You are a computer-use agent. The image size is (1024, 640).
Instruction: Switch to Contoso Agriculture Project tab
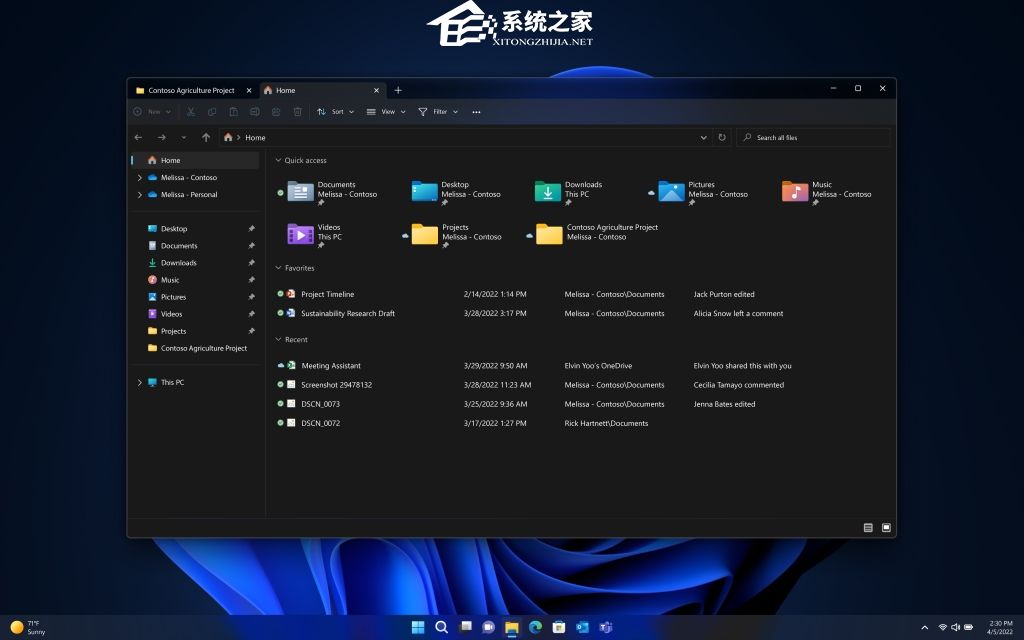coord(190,90)
